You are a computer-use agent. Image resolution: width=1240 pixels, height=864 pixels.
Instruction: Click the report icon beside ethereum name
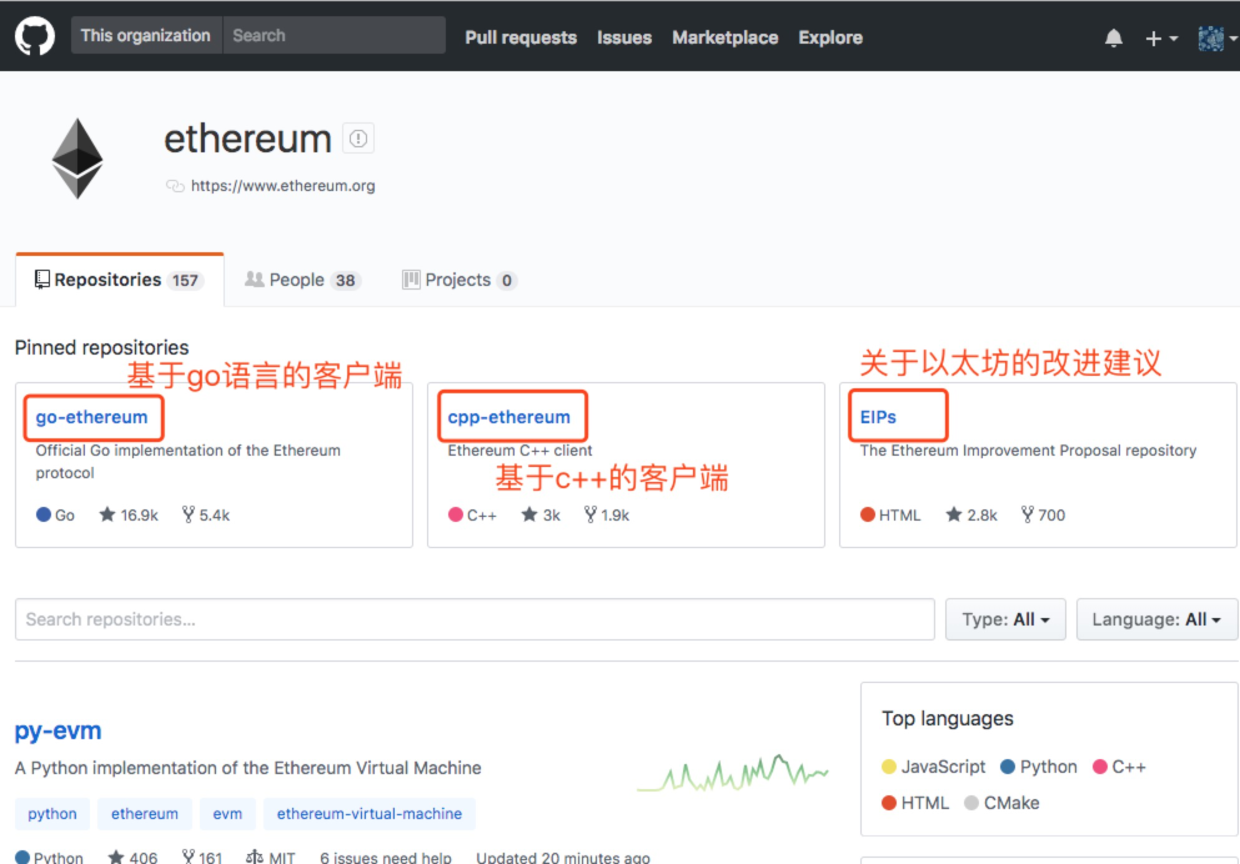pyautogui.click(x=358, y=139)
